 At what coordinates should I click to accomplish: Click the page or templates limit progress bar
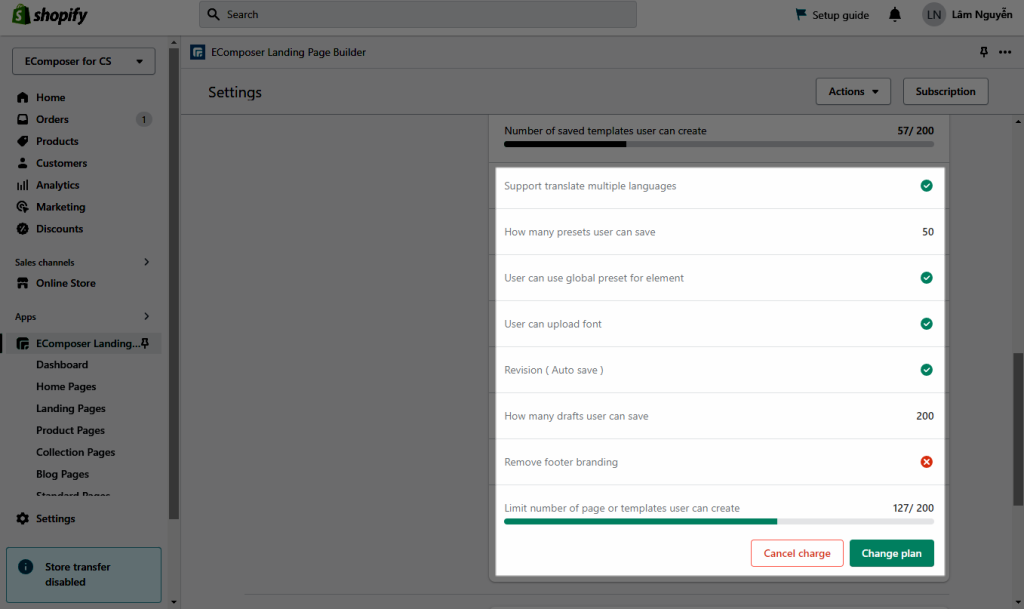[718, 522]
